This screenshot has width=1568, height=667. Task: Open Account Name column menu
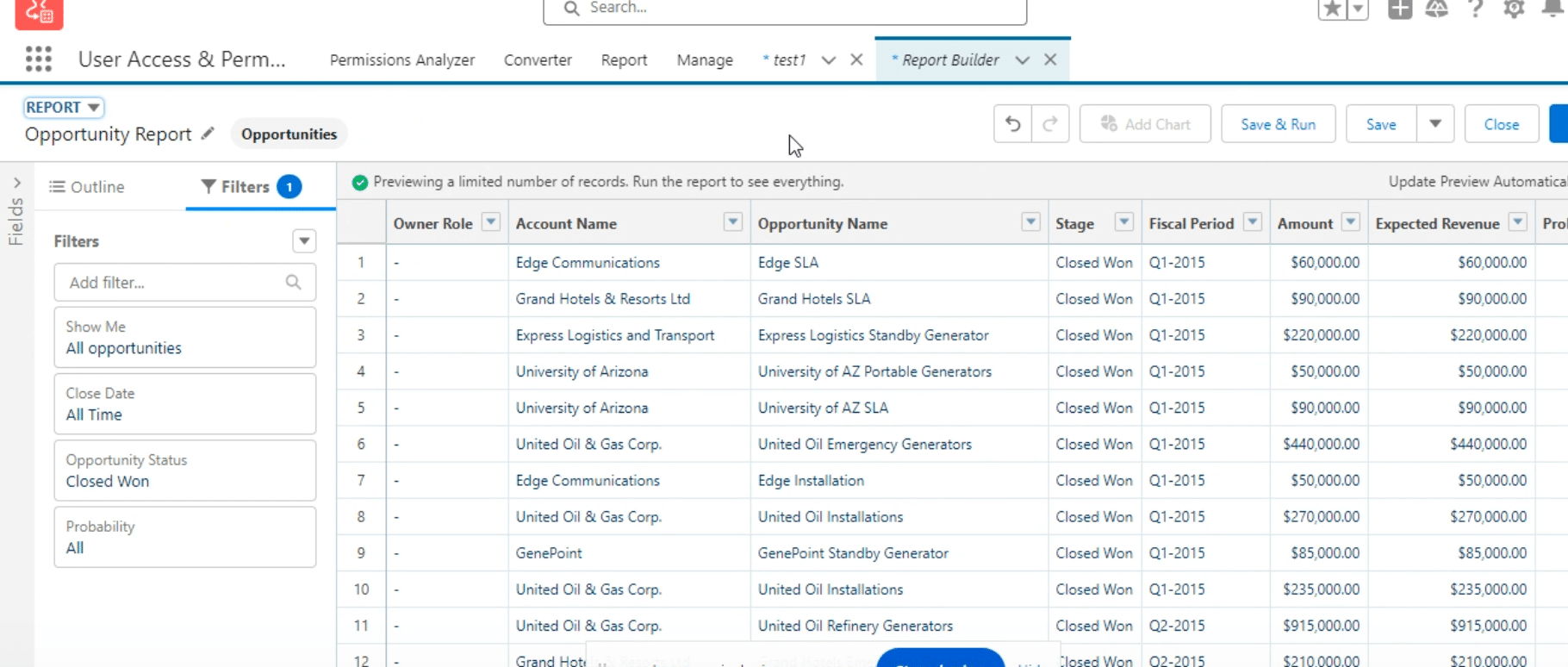coord(732,222)
